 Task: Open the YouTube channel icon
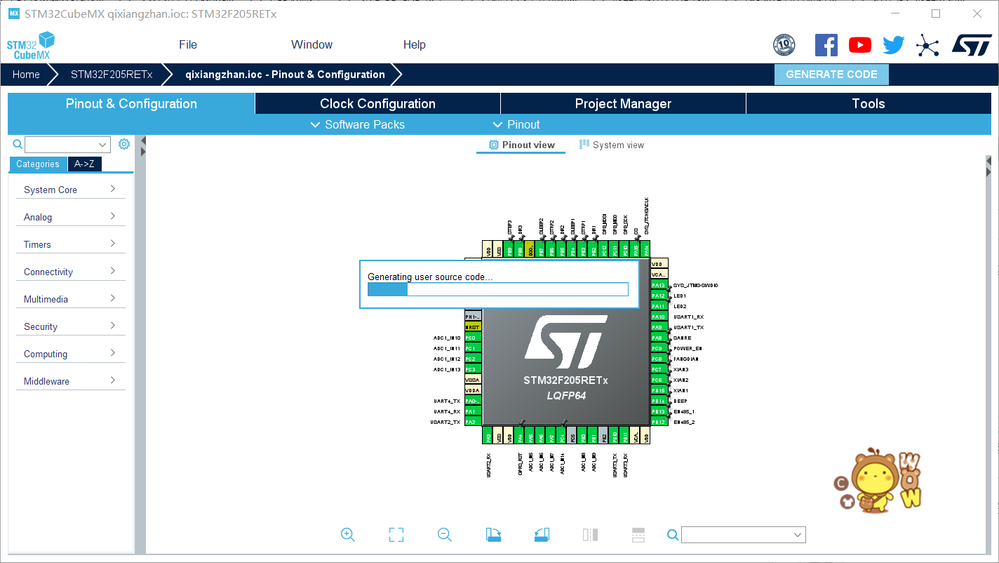860,45
